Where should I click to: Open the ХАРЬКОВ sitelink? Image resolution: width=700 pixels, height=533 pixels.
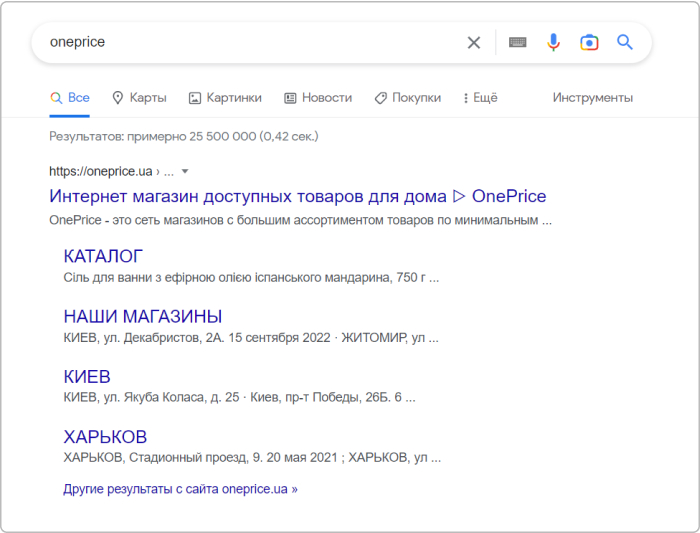[105, 437]
